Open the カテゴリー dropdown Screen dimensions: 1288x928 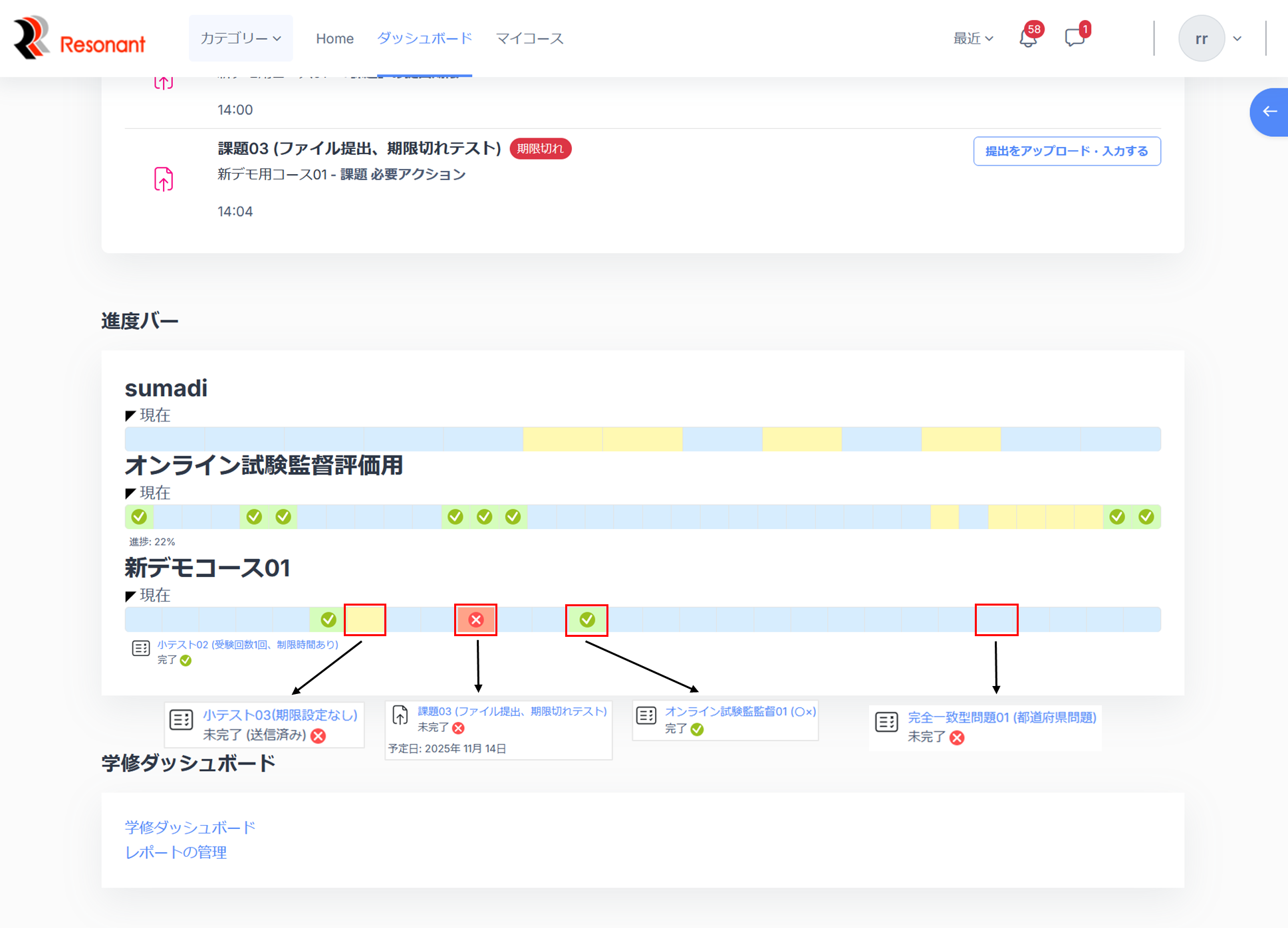click(x=241, y=39)
